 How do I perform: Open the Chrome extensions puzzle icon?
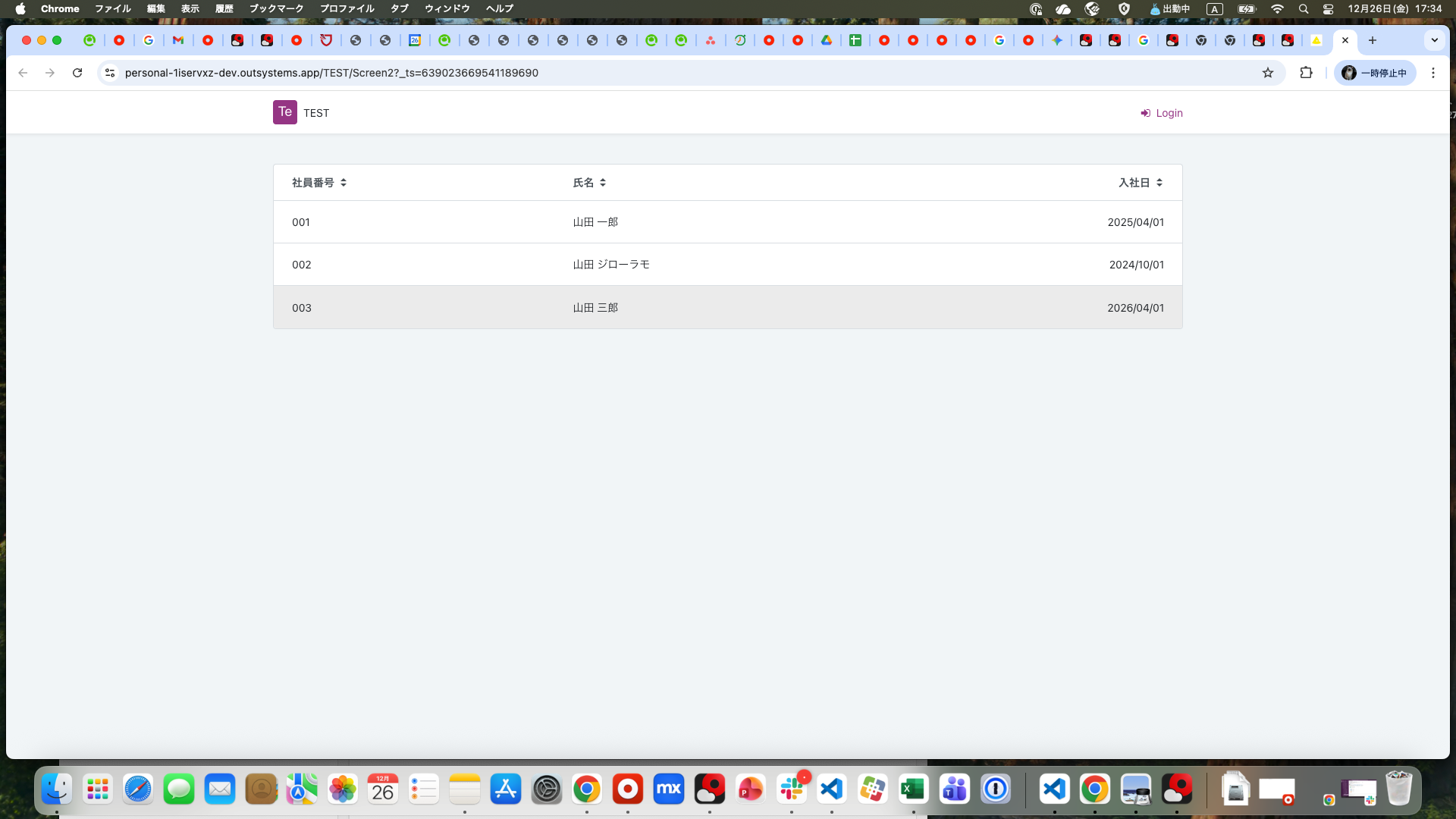coord(1306,73)
